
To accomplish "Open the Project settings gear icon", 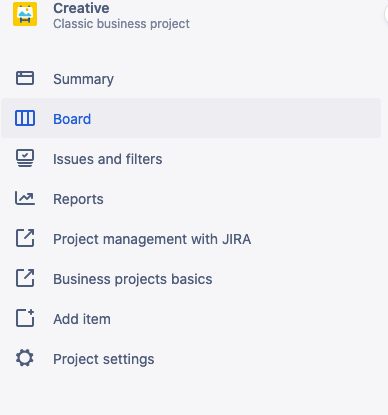I will pyautogui.click(x=25, y=358).
